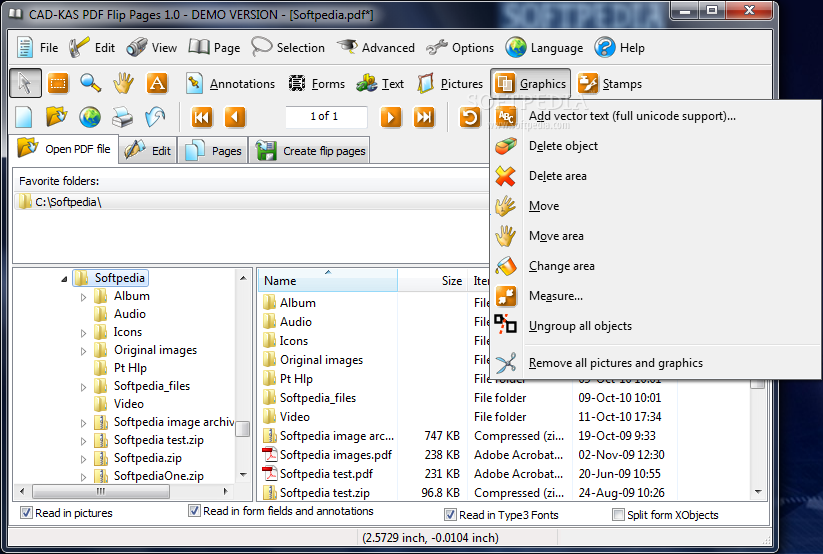Expand SoftpediaOne.zip node in tree
The image size is (823, 554).
pyautogui.click(x=83, y=477)
